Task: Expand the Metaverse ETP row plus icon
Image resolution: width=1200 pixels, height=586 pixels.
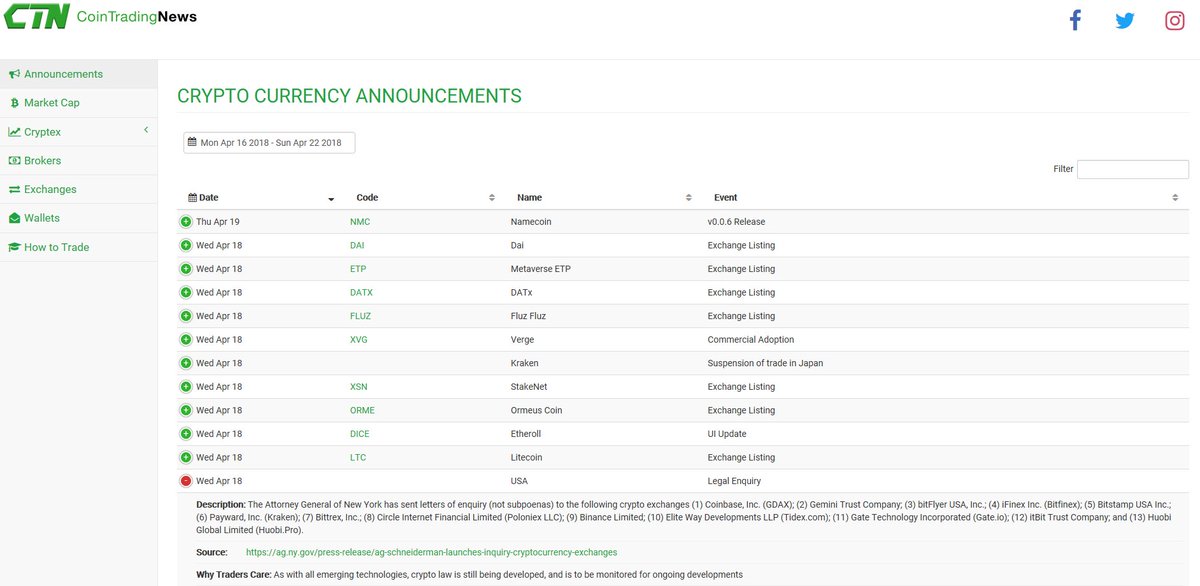Action: click(x=186, y=268)
